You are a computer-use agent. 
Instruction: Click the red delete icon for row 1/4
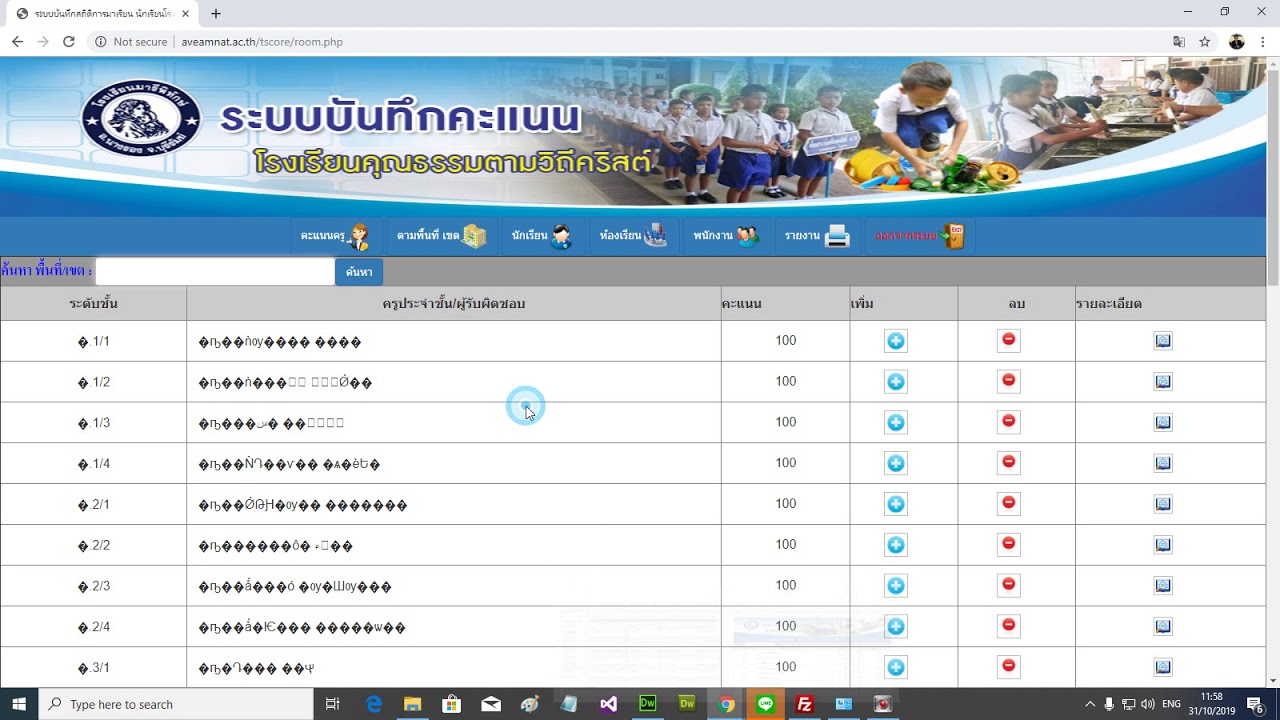click(x=1009, y=462)
